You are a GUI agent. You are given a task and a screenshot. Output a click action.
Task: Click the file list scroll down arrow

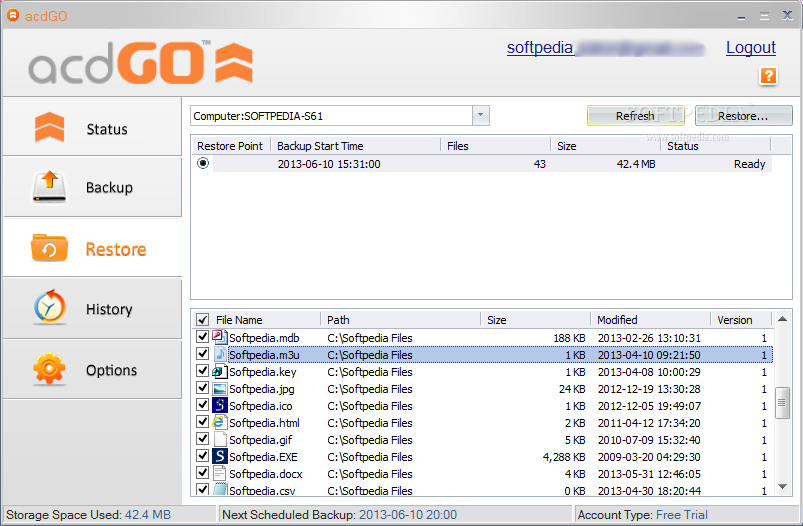(782, 487)
